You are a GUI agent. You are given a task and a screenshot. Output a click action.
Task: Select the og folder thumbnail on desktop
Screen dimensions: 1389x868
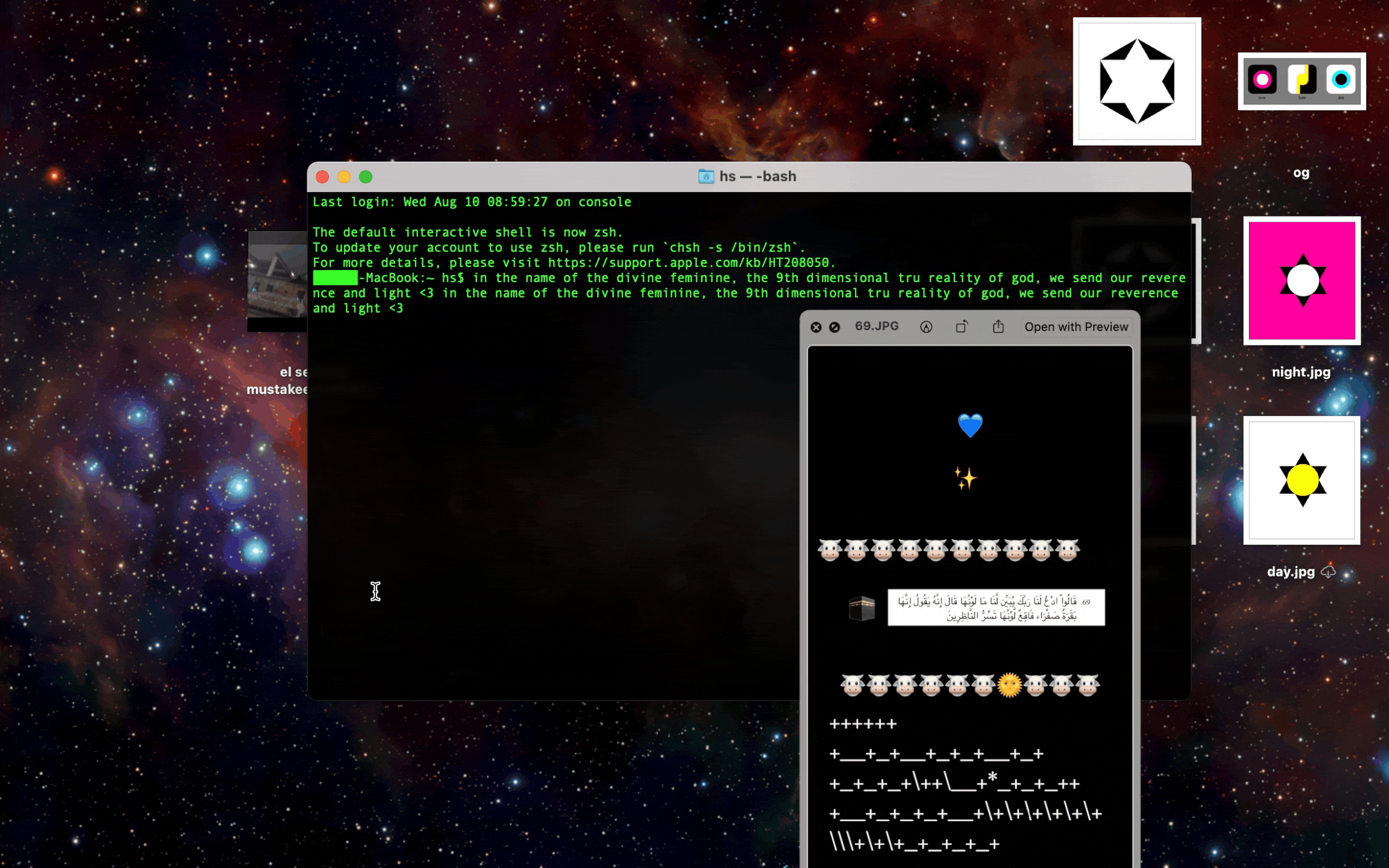(1301, 81)
